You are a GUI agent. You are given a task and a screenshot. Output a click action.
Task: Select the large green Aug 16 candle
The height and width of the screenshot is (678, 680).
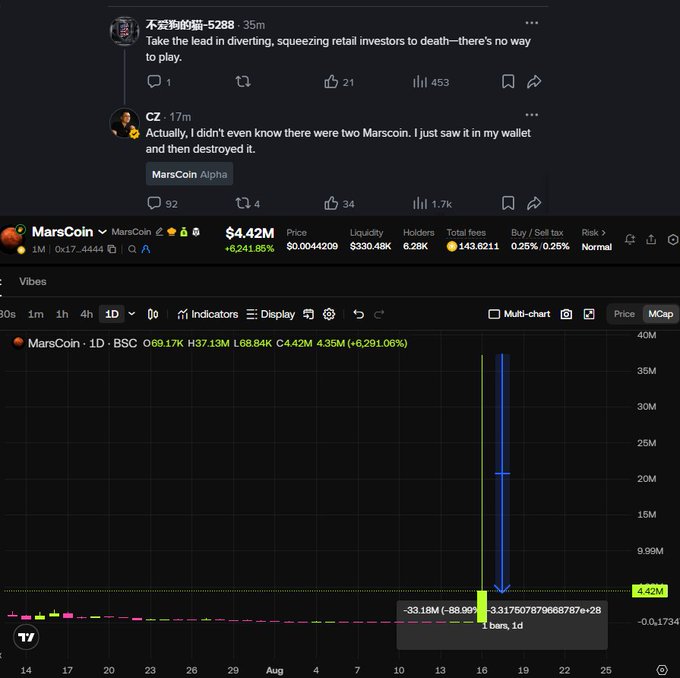pos(482,606)
